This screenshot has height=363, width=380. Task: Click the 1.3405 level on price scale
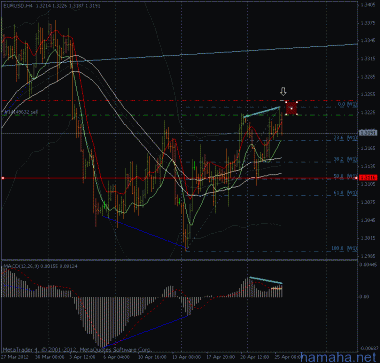[x=367, y=5]
